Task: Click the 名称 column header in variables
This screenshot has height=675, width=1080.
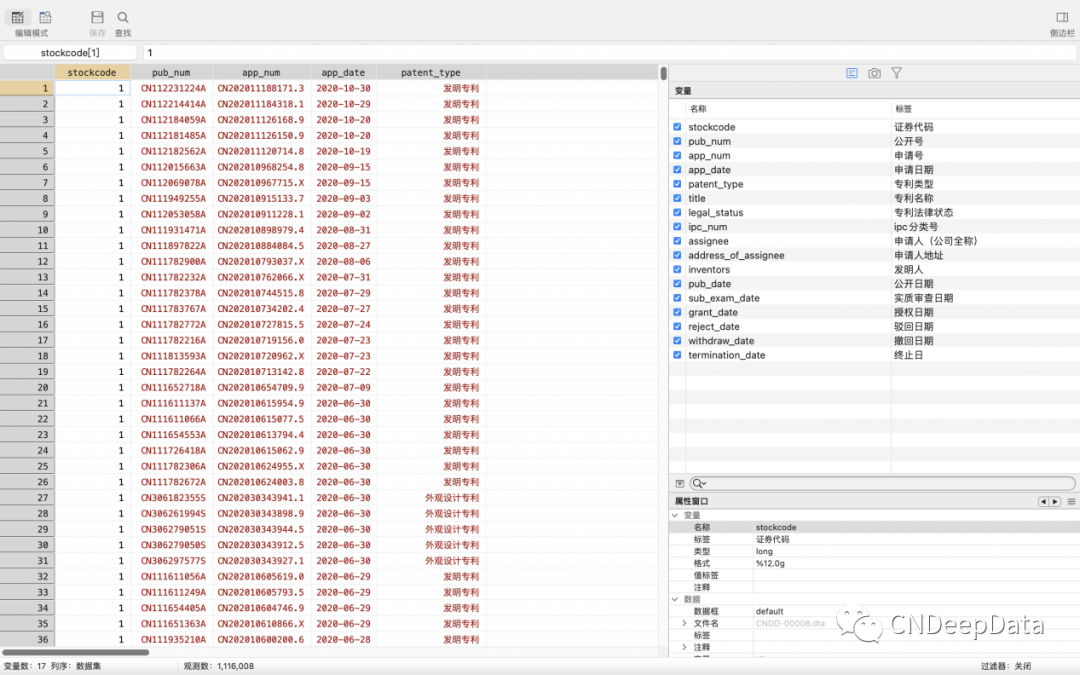Action: [698, 109]
